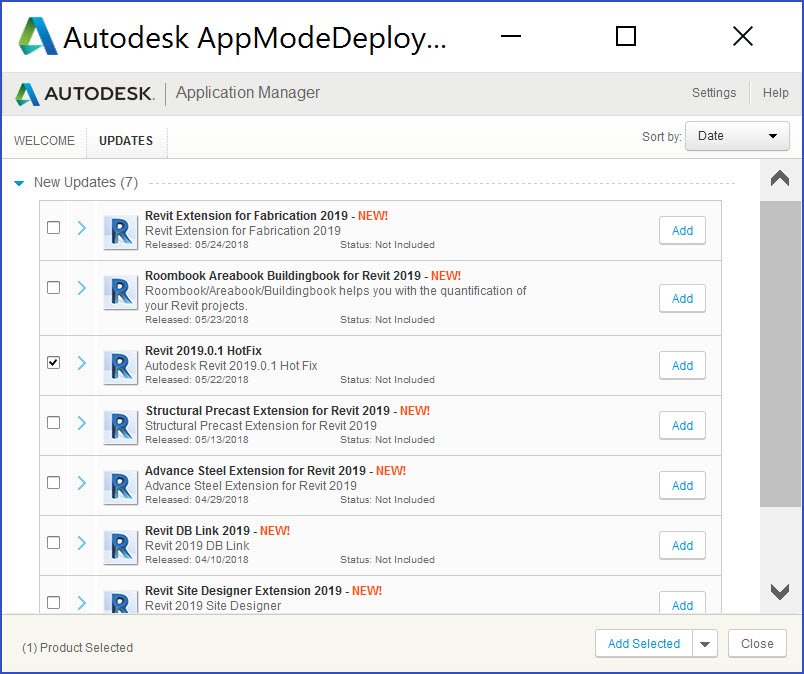Click Revit icon for Advance Steel Extension
This screenshot has height=674, width=804.
click(120, 487)
